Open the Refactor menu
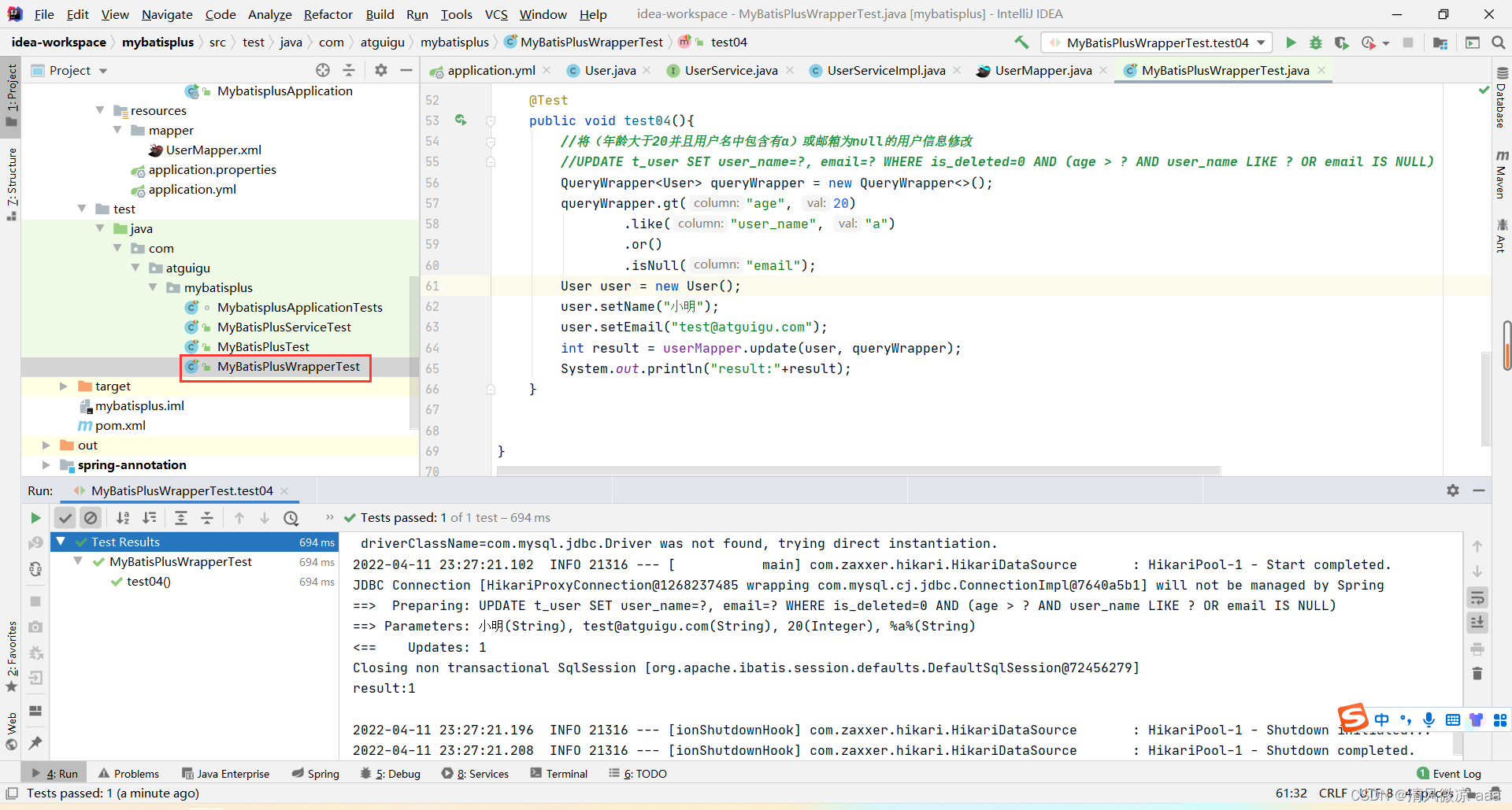This screenshot has width=1512, height=810. 328,14
